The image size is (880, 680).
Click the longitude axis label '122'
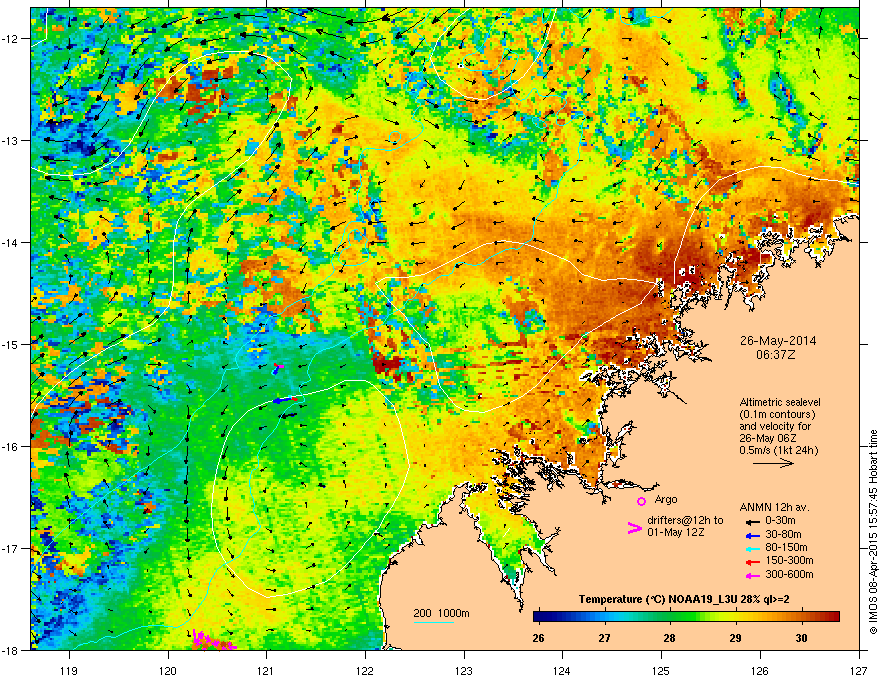coord(365,670)
